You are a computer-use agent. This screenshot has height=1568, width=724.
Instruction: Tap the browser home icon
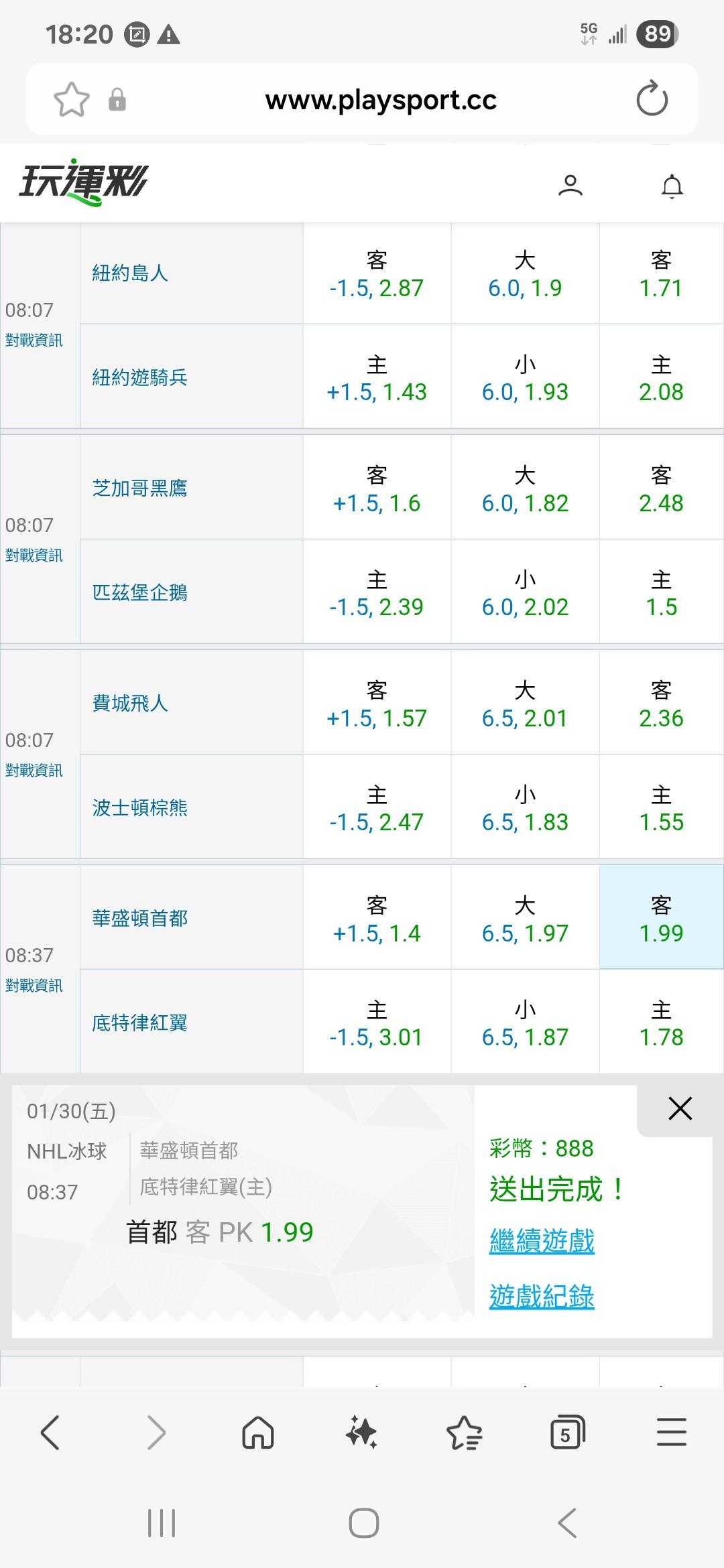click(x=258, y=1433)
